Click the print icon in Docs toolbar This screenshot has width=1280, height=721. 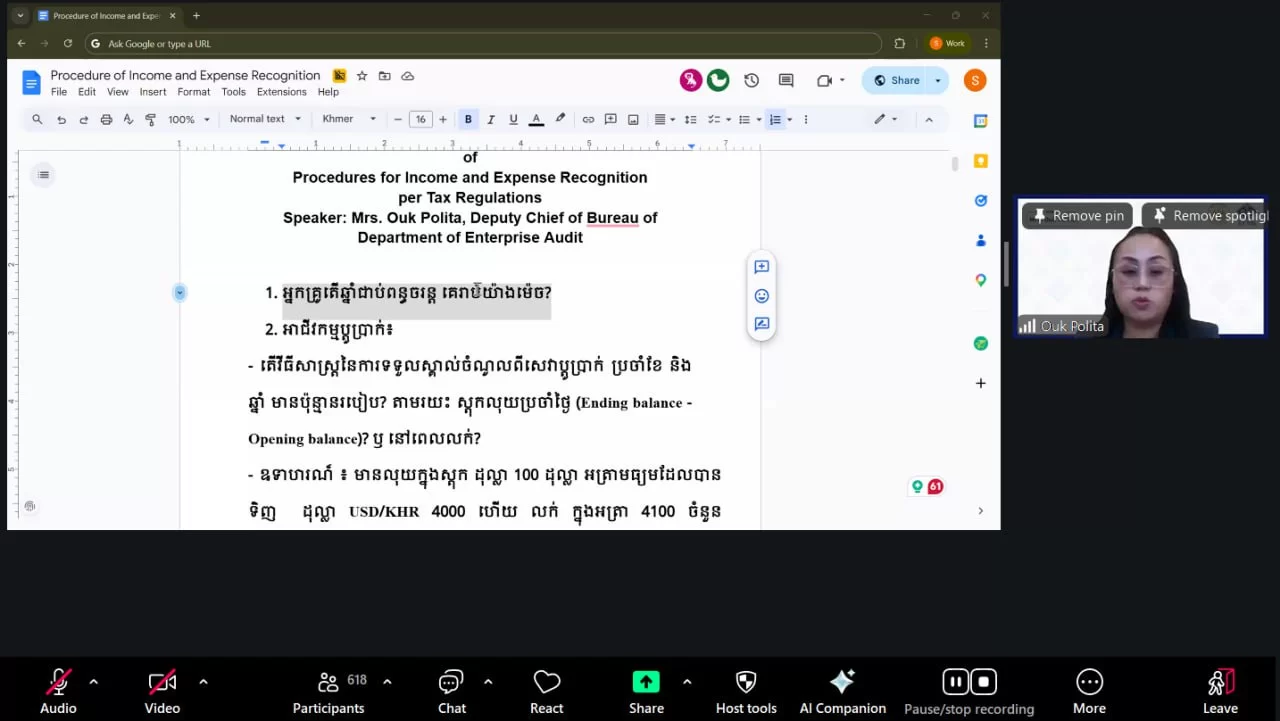pos(106,119)
